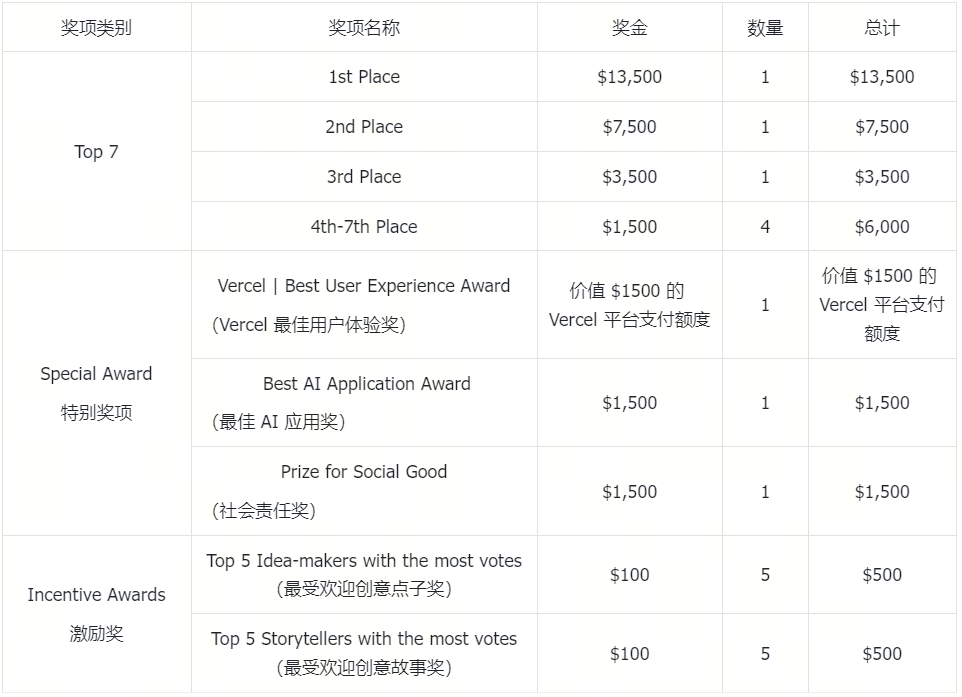Select the Best AI Application Award cell
Image resolution: width=962 pixels, height=697 pixels.
pos(366,384)
